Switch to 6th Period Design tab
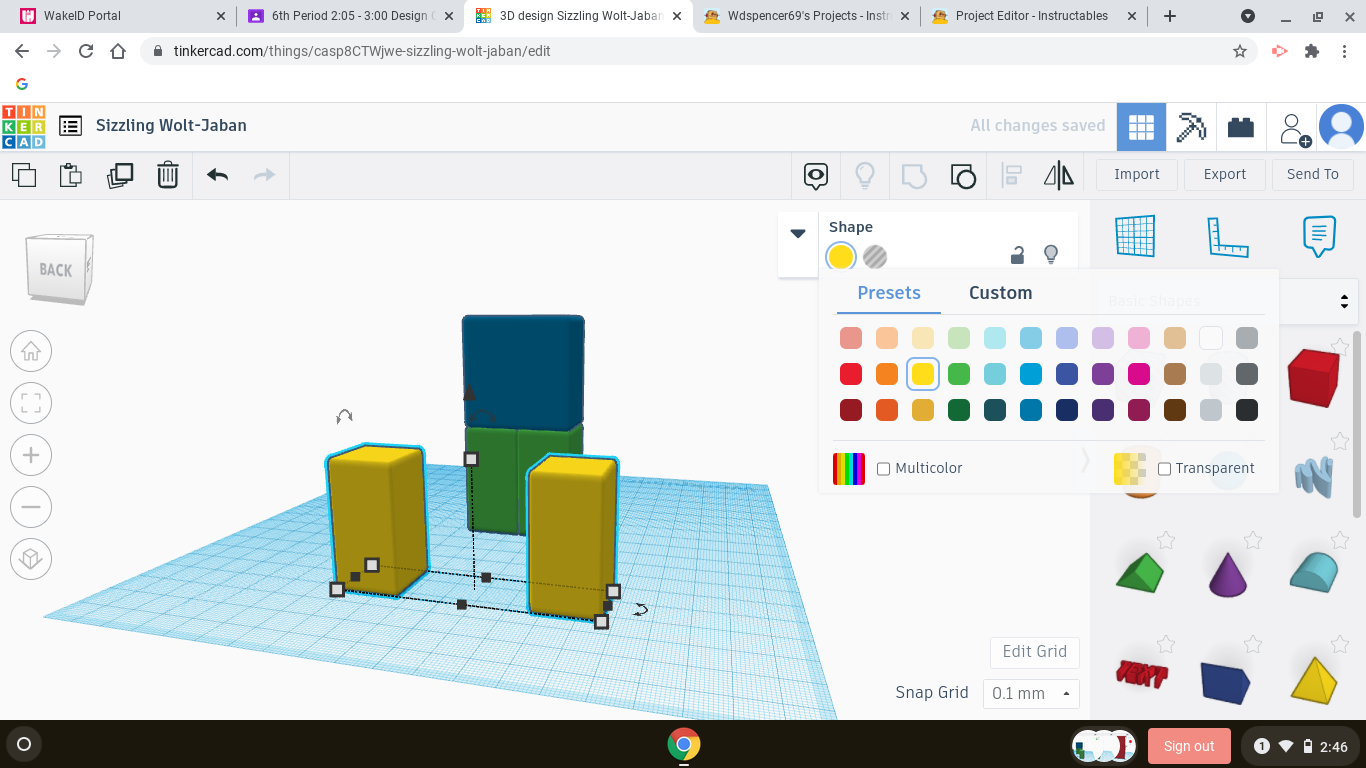Image resolution: width=1366 pixels, height=768 pixels. (x=350, y=16)
